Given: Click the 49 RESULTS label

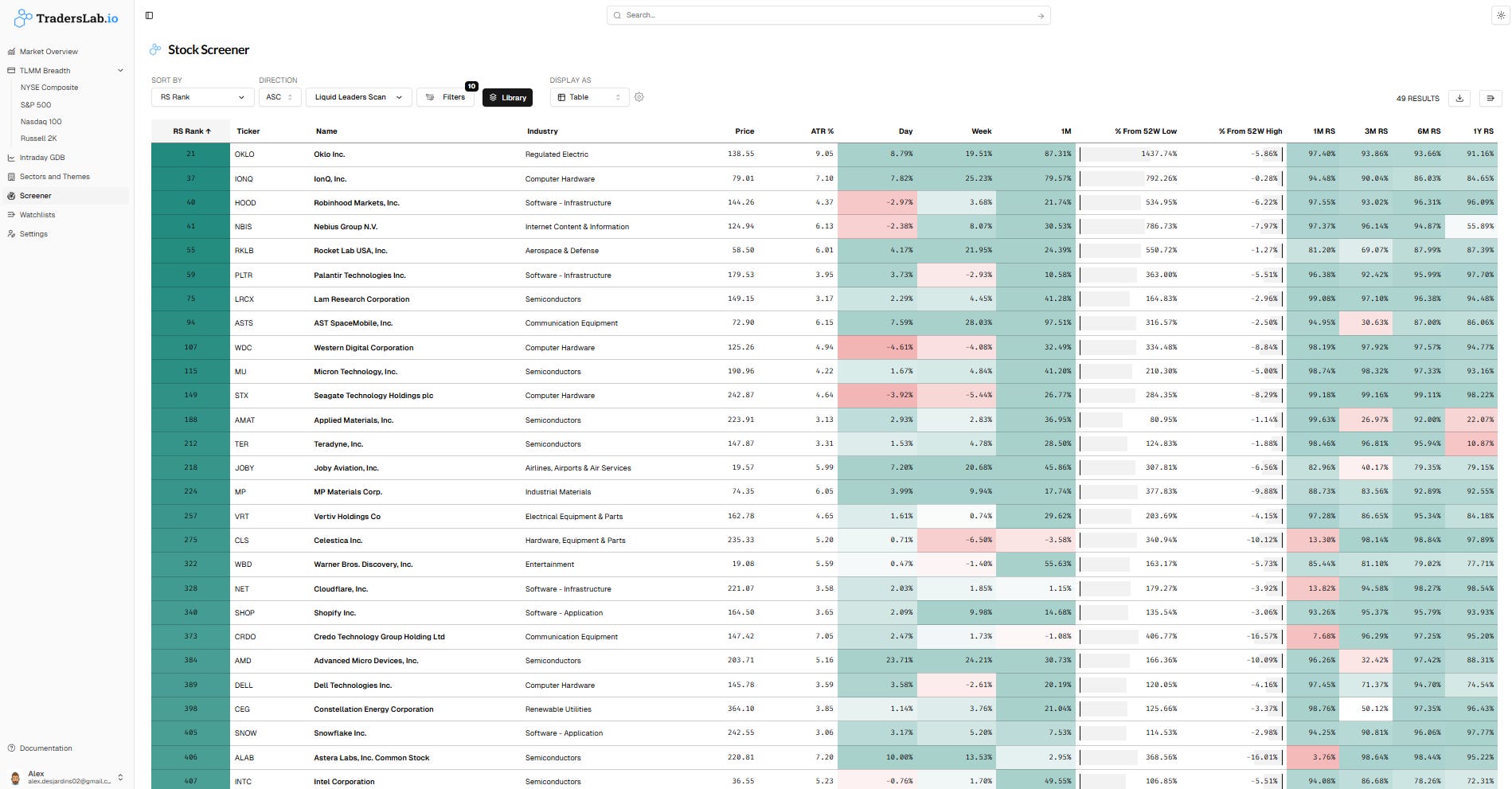Looking at the screenshot, I should [x=1417, y=99].
